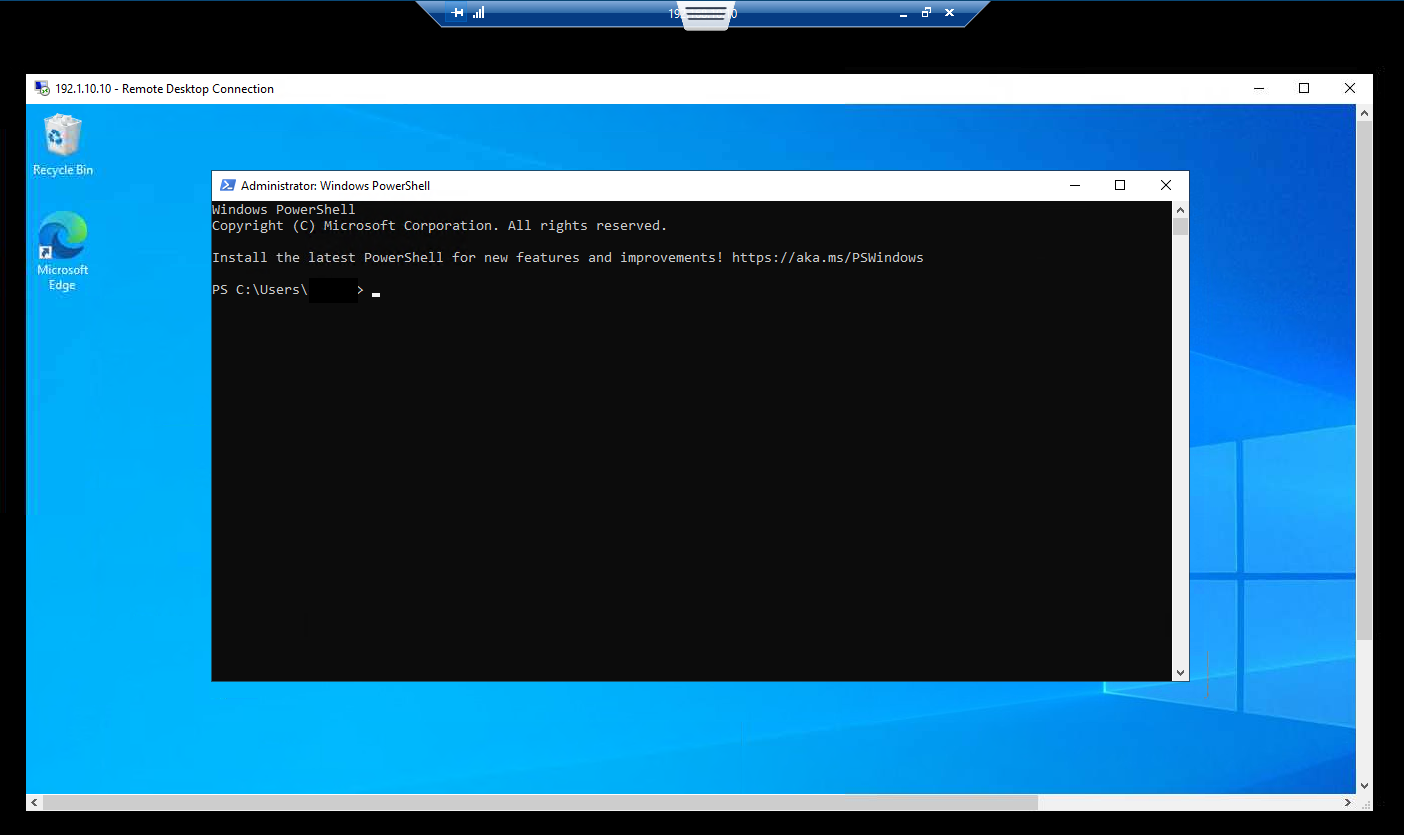
Task: Click the Remote Desktop horizontal scrollbar right arrow
Action: click(x=1349, y=802)
